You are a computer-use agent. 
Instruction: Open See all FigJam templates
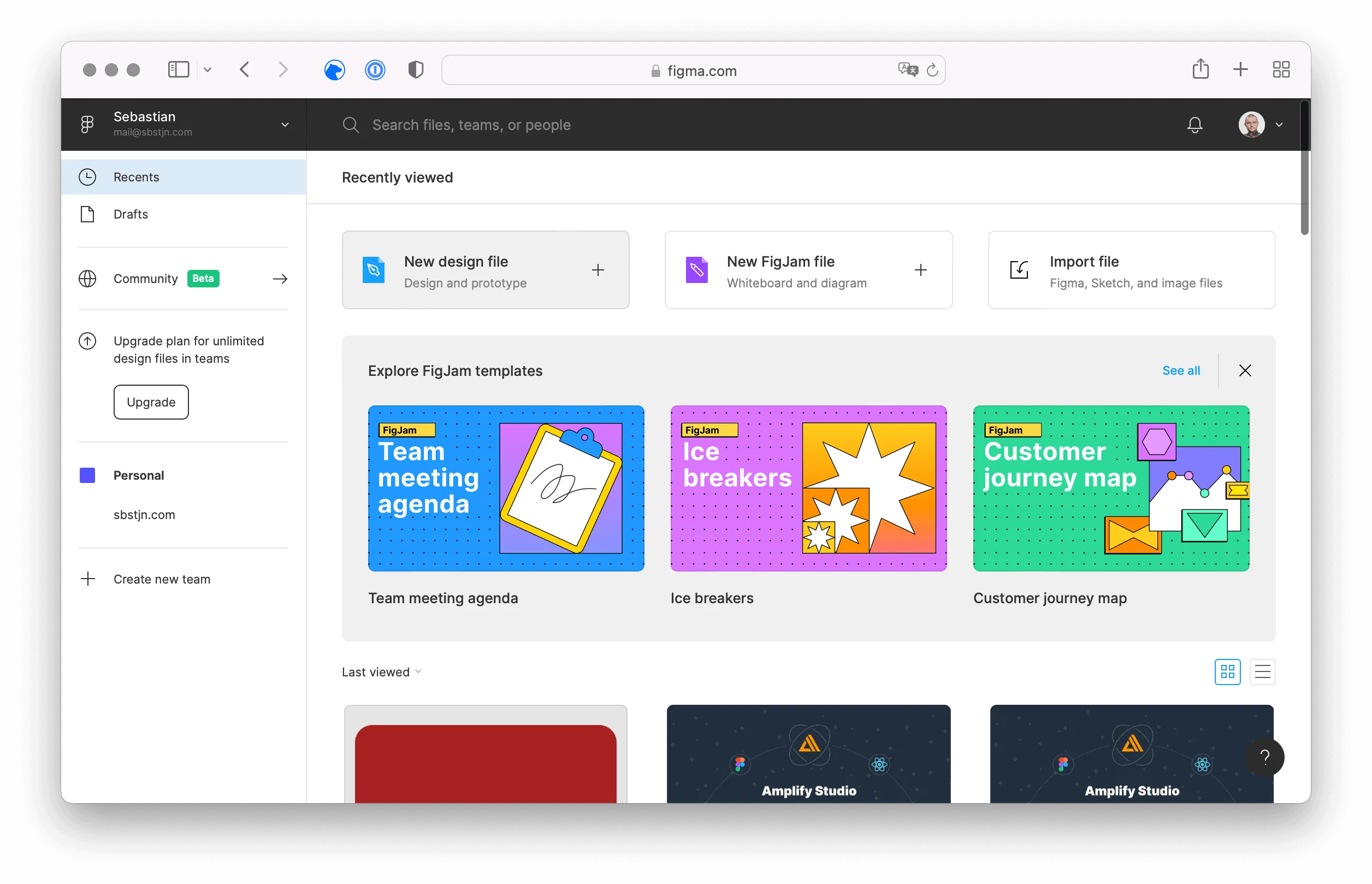(1181, 370)
